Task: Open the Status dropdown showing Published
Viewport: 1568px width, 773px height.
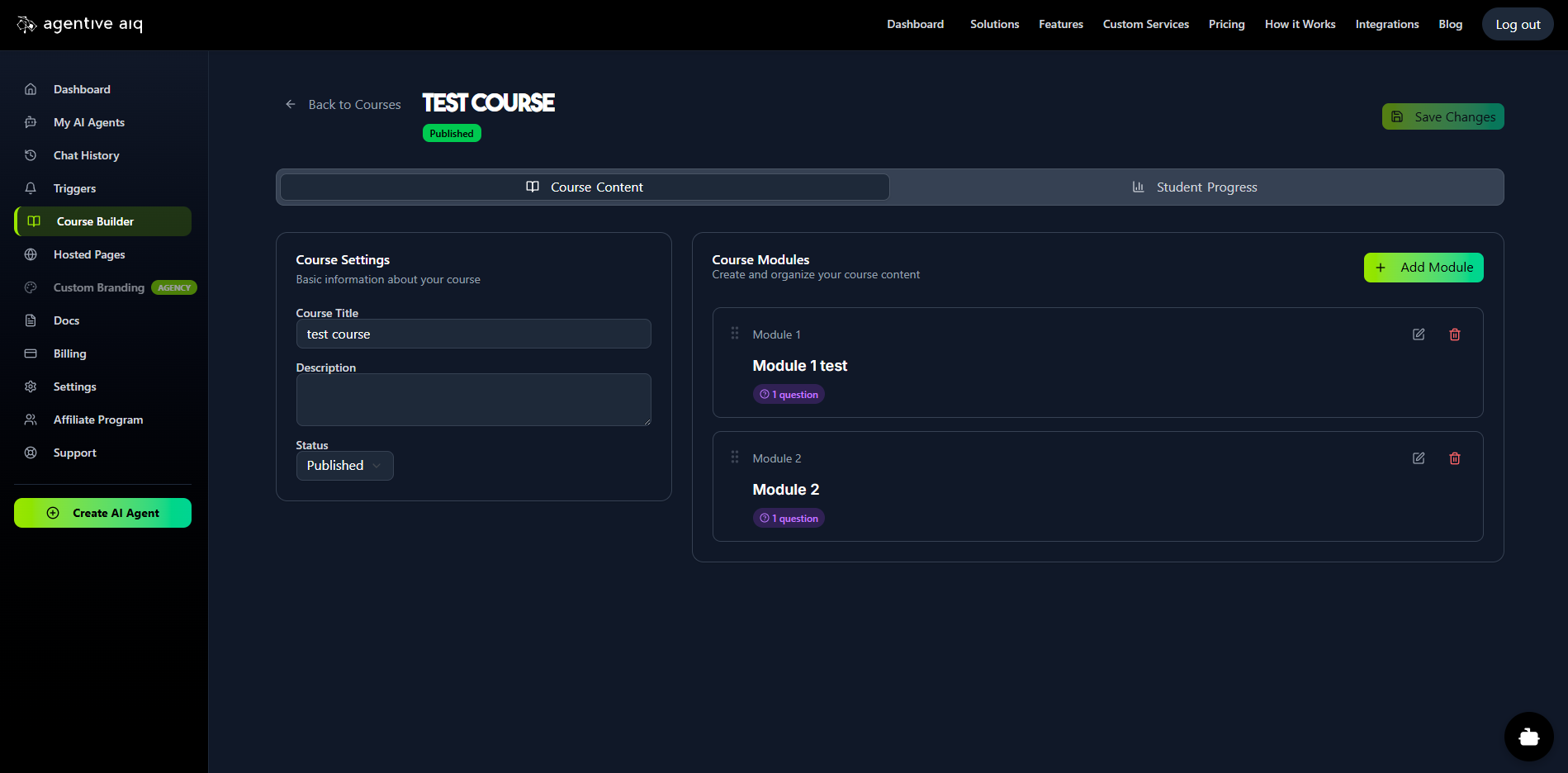Action: tap(344, 465)
